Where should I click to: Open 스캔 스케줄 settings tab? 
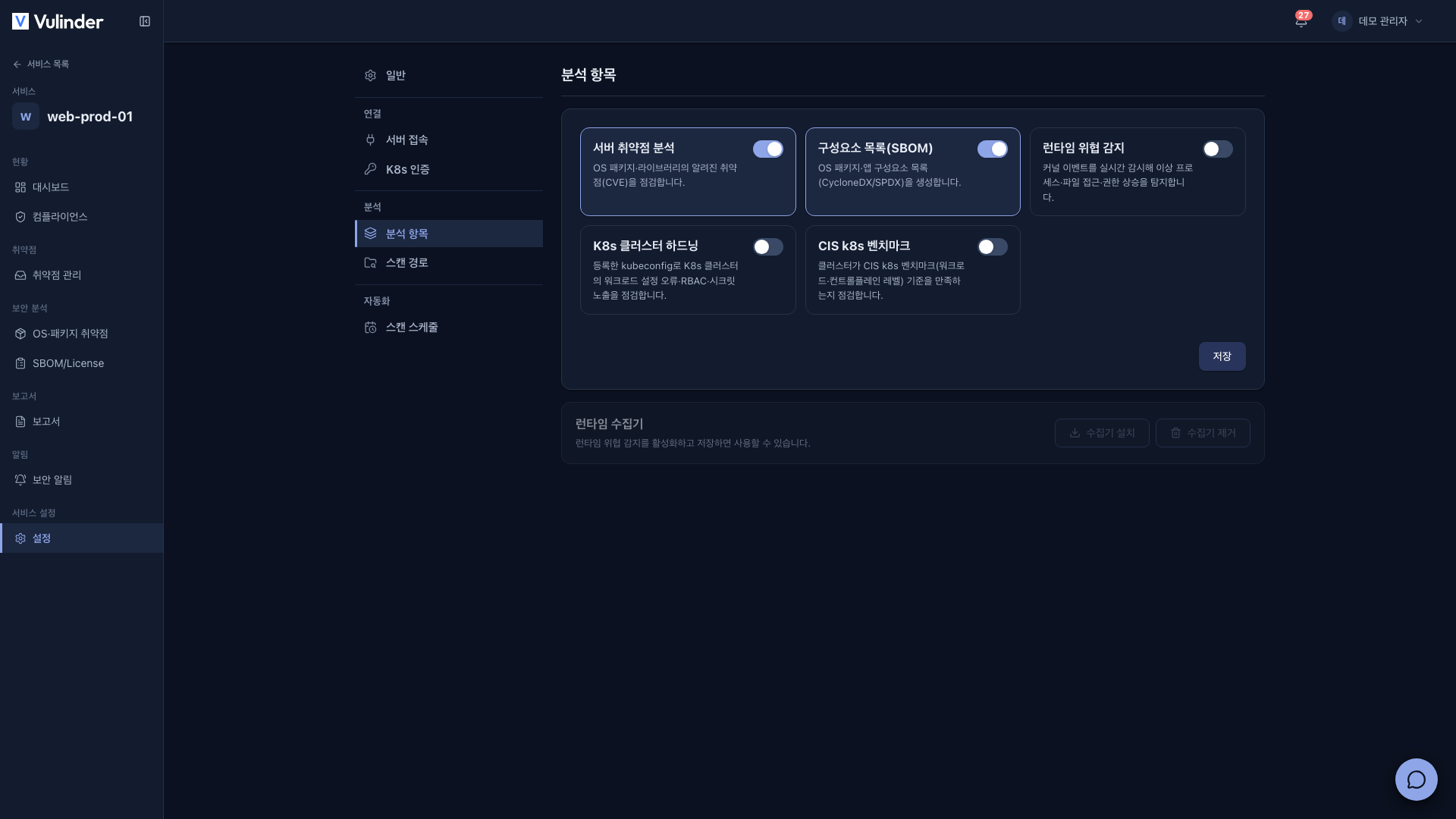pyautogui.click(x=449, y=328)
